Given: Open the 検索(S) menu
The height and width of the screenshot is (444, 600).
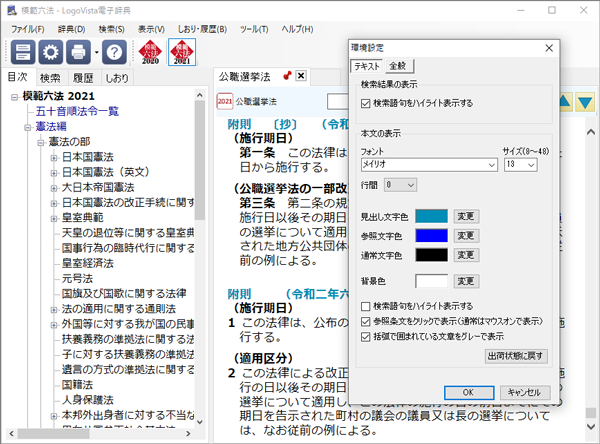Looking at the screenshot, I should coord(111,29).
